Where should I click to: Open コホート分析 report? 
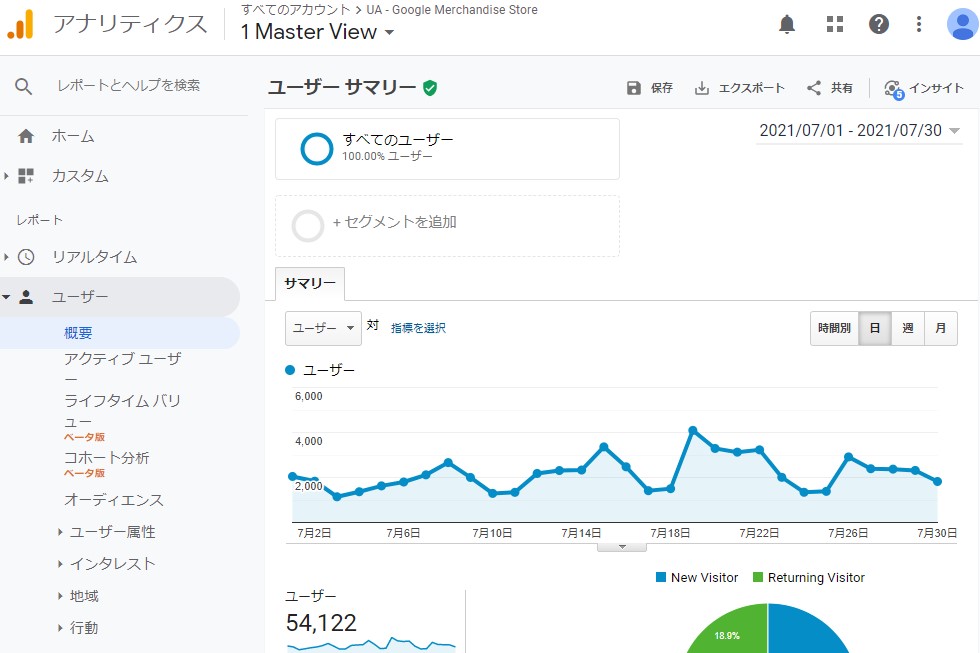click(x=107, y=458)
